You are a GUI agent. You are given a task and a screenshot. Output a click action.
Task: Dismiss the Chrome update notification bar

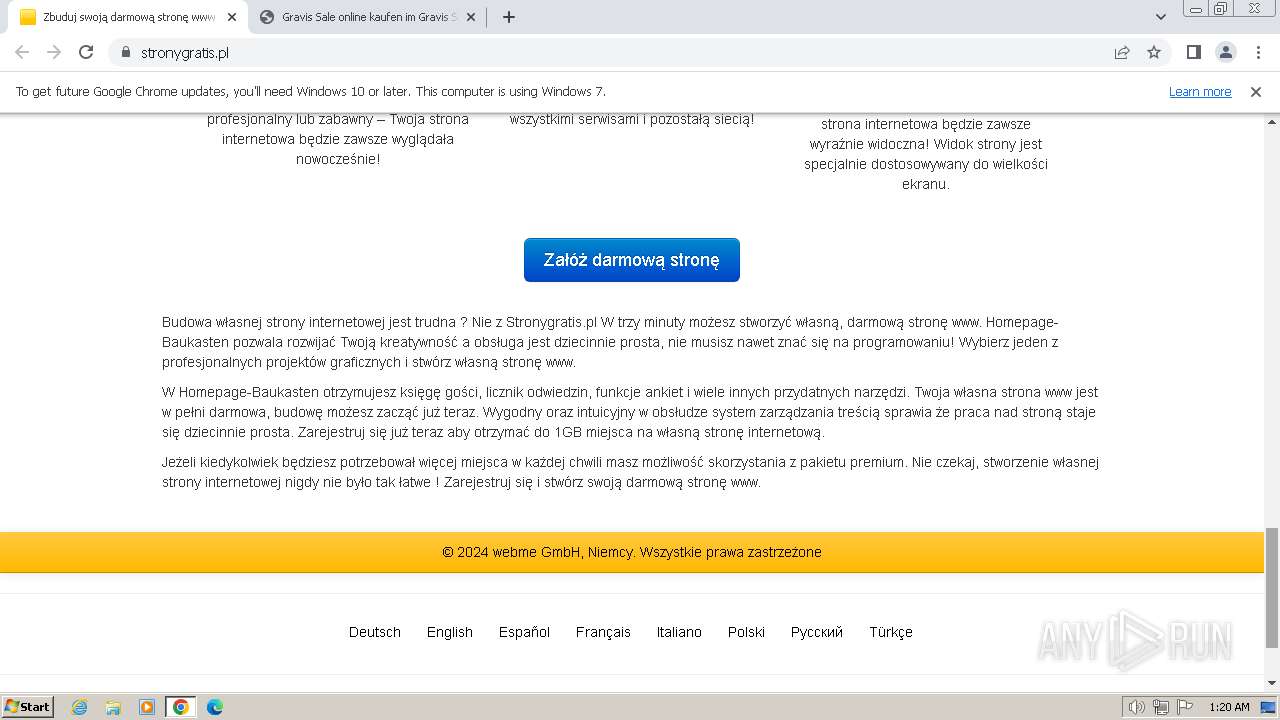pyautogui.click(x=1256, y=91)
